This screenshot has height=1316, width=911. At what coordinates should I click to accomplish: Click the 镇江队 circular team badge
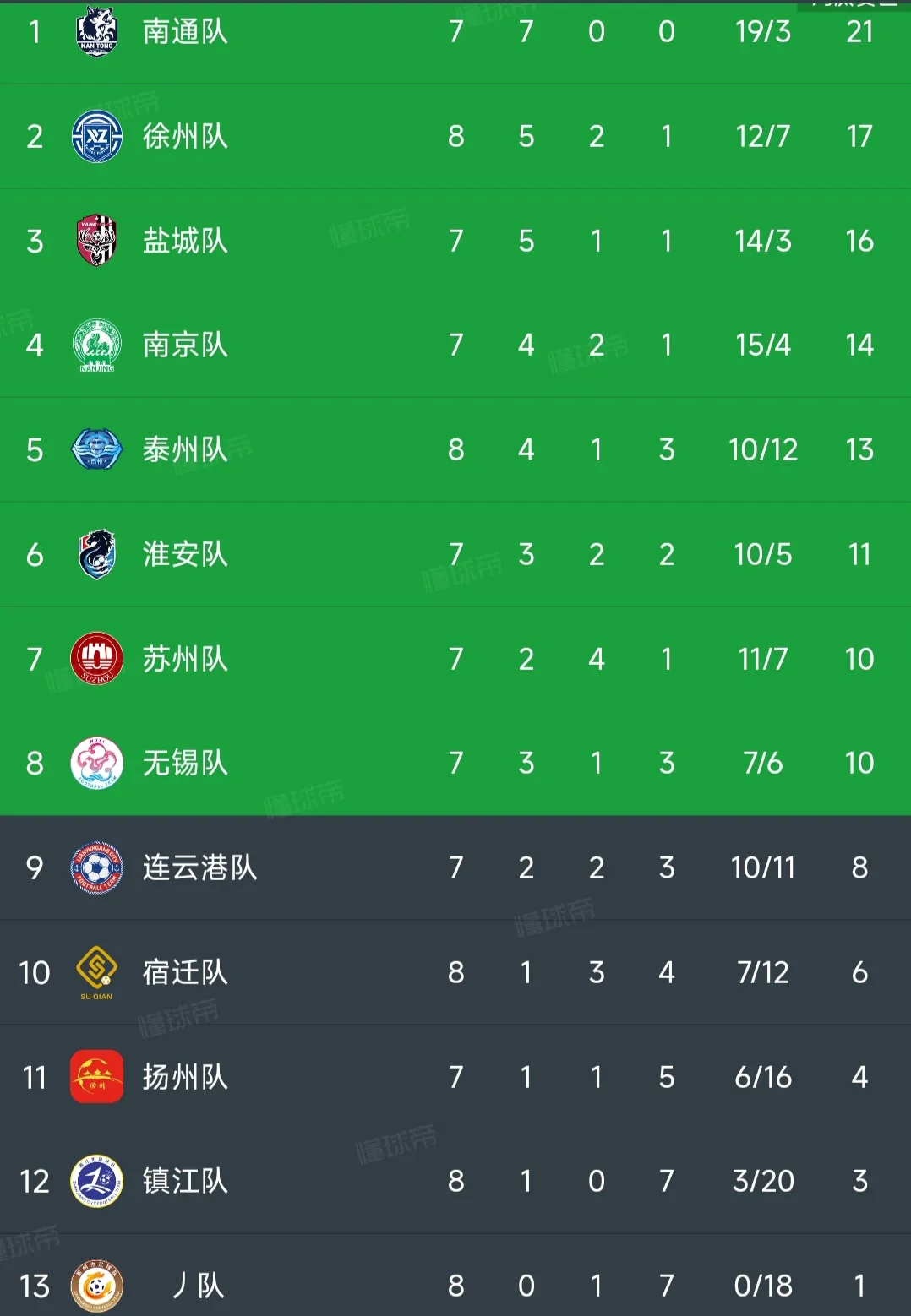coord(96,1181)
